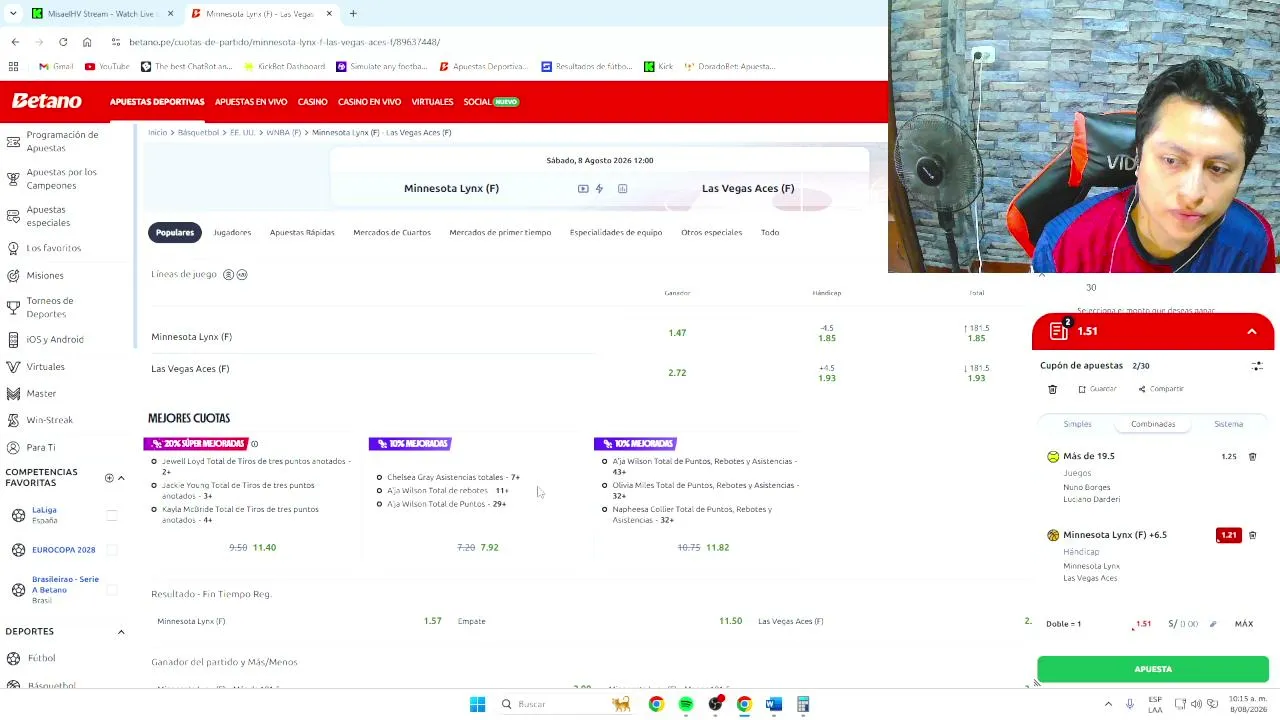
Task: Open the Misiones target icon
Action: [x=13, y=275]
